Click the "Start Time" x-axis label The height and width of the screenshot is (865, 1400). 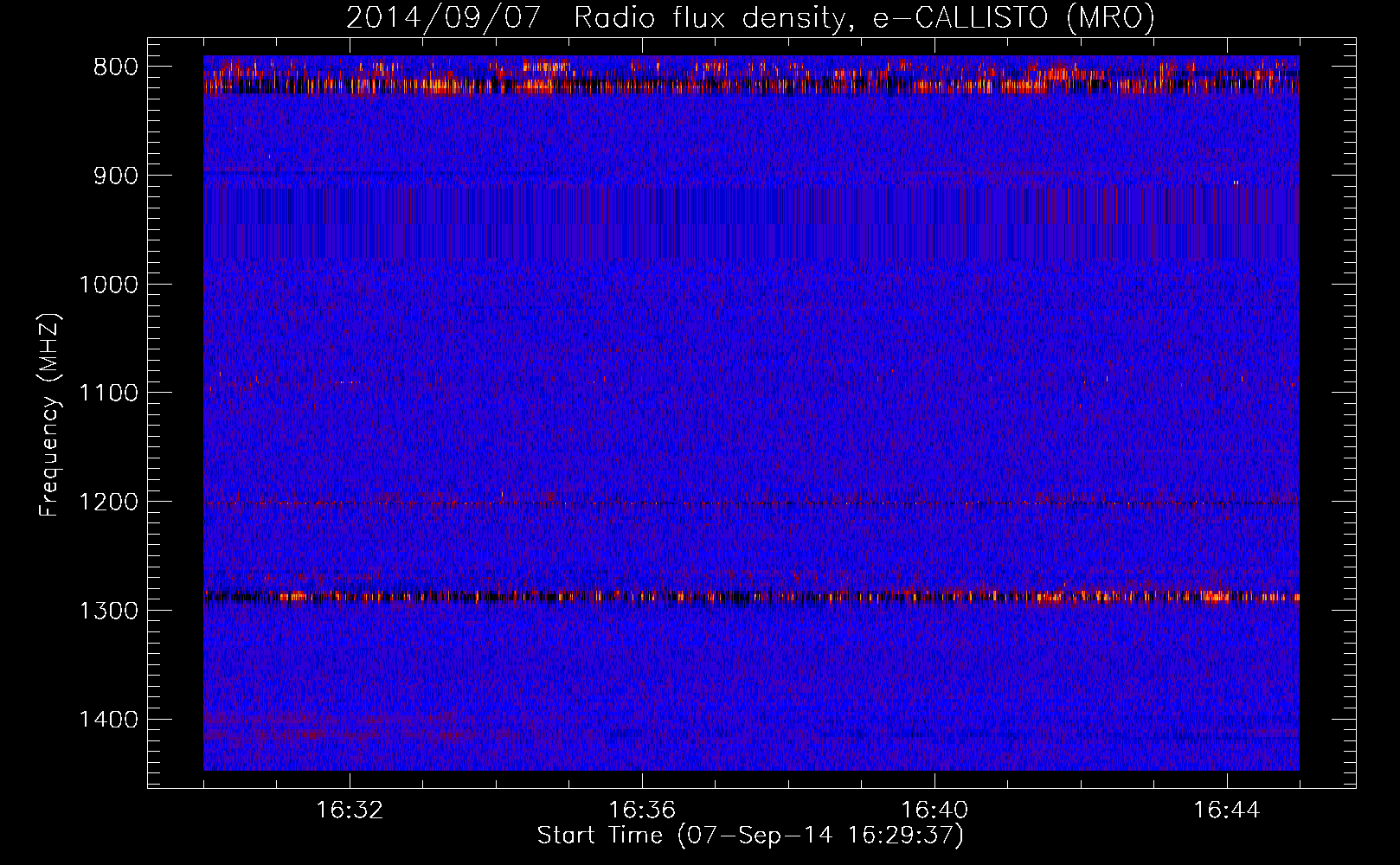pos(749,836)
